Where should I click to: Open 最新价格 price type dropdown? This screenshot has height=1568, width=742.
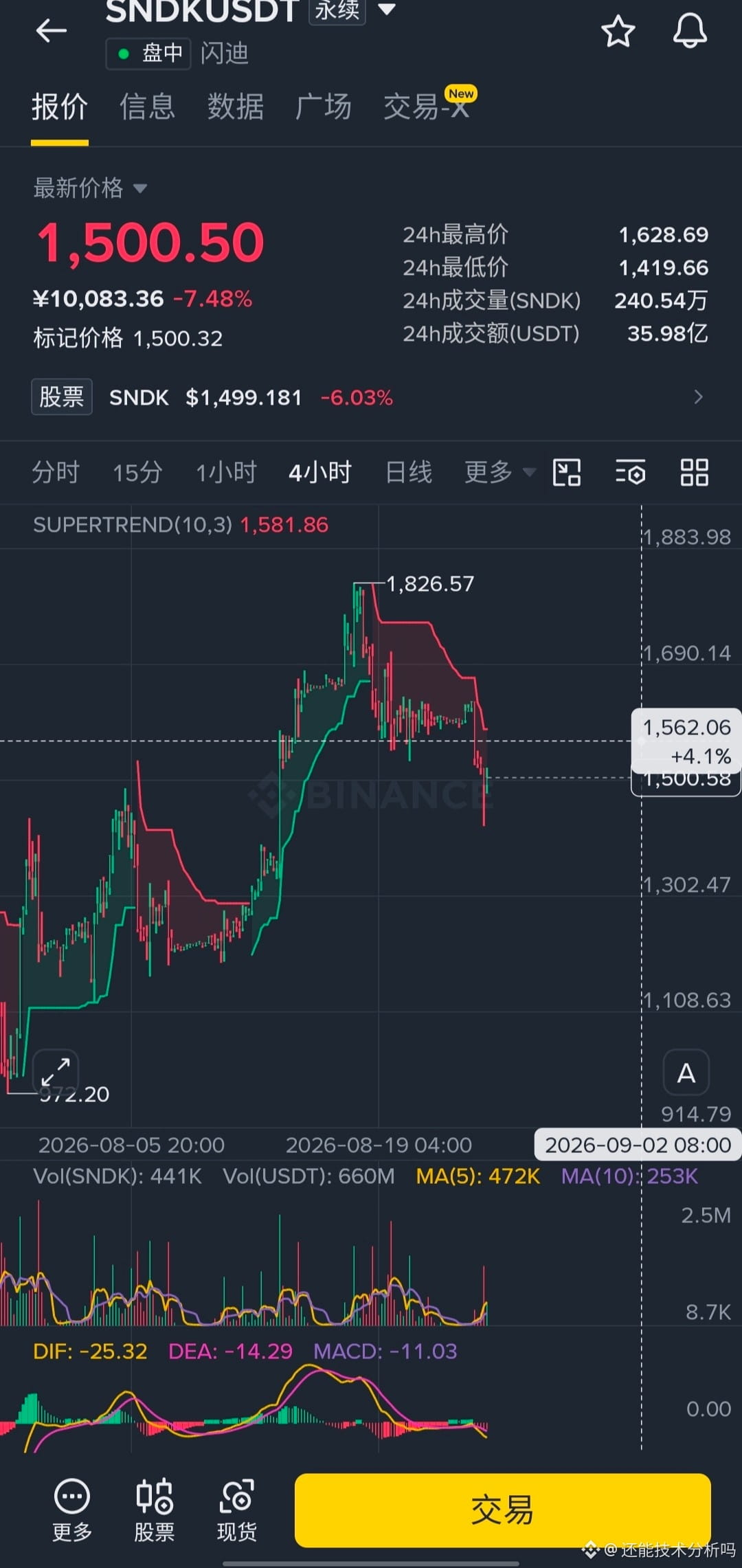click(90, 188)
